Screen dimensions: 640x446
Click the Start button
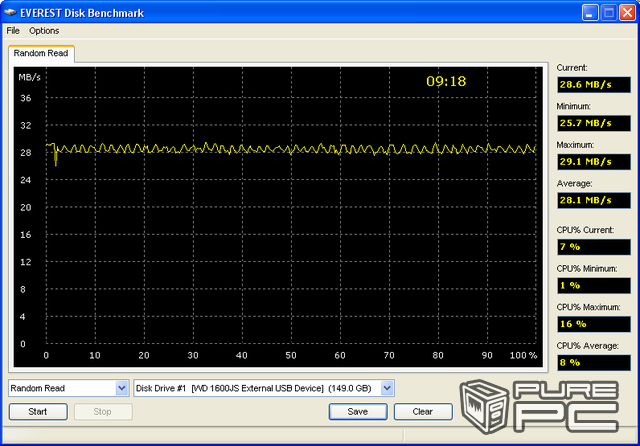[38, 411]
